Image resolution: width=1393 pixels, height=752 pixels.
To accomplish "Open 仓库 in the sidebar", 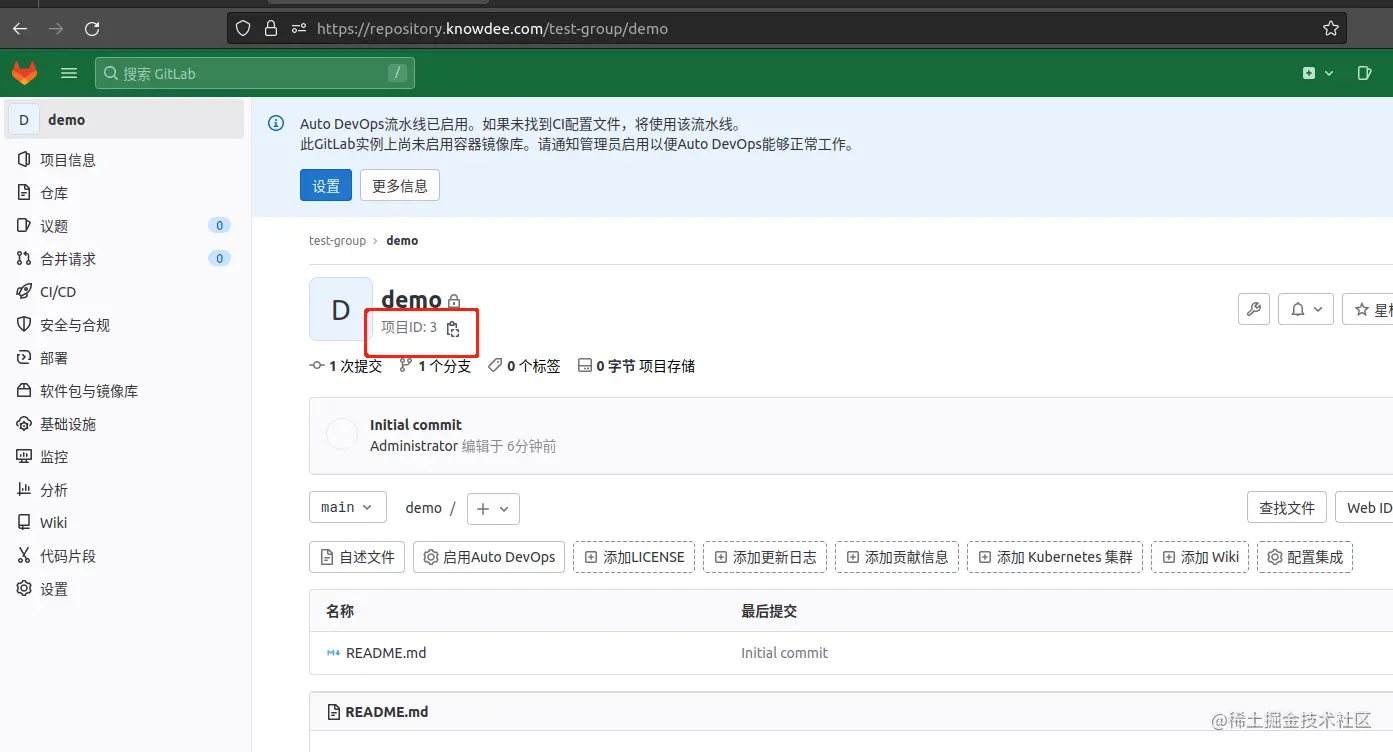I will point(125,193).
